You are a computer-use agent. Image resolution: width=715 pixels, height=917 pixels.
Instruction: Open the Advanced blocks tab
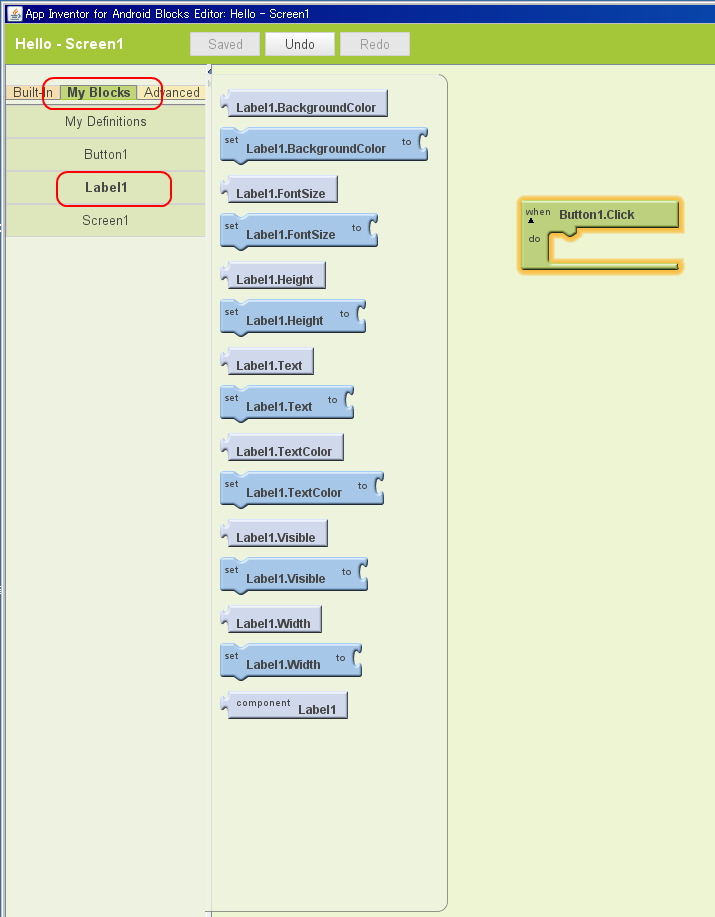(172, 92)
